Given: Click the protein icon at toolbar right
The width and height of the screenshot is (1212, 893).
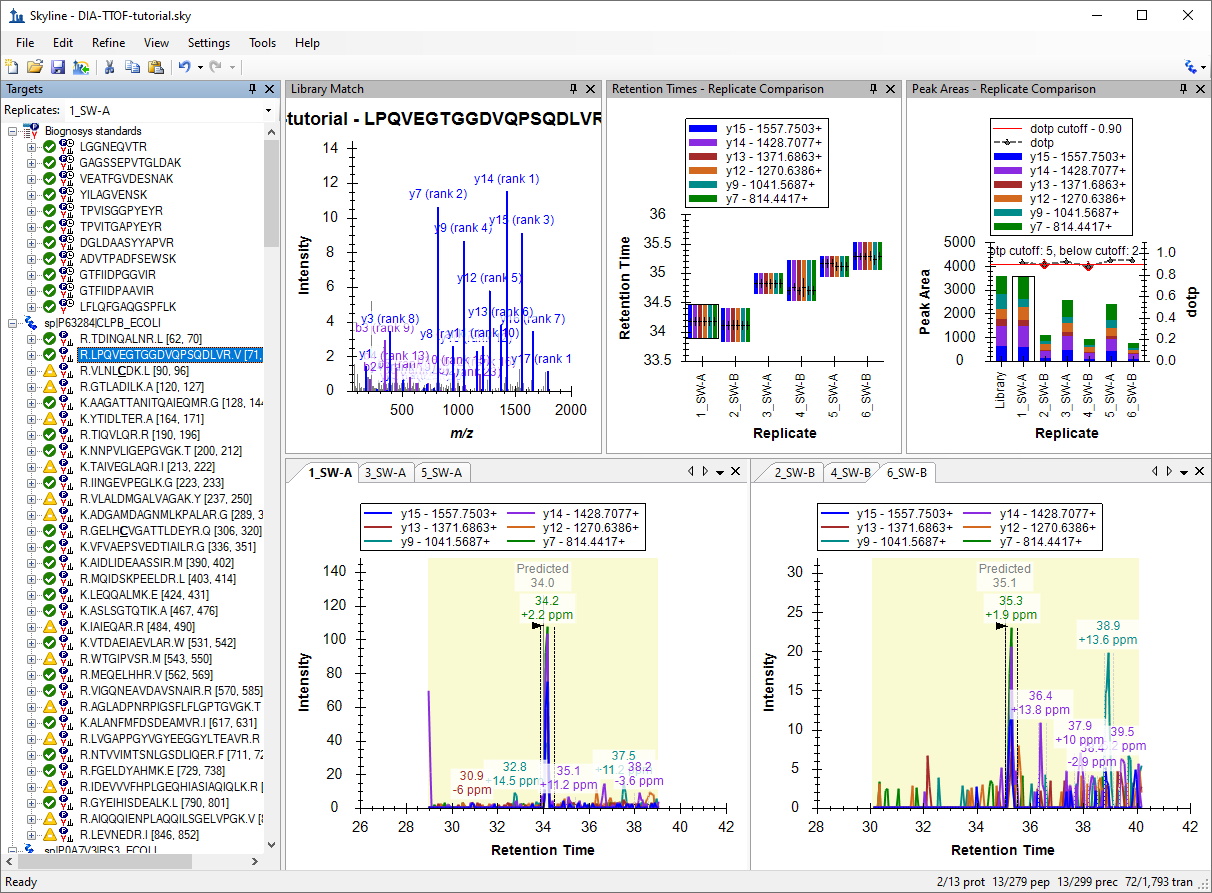Looking at the screenshot, I should 1189,67.
